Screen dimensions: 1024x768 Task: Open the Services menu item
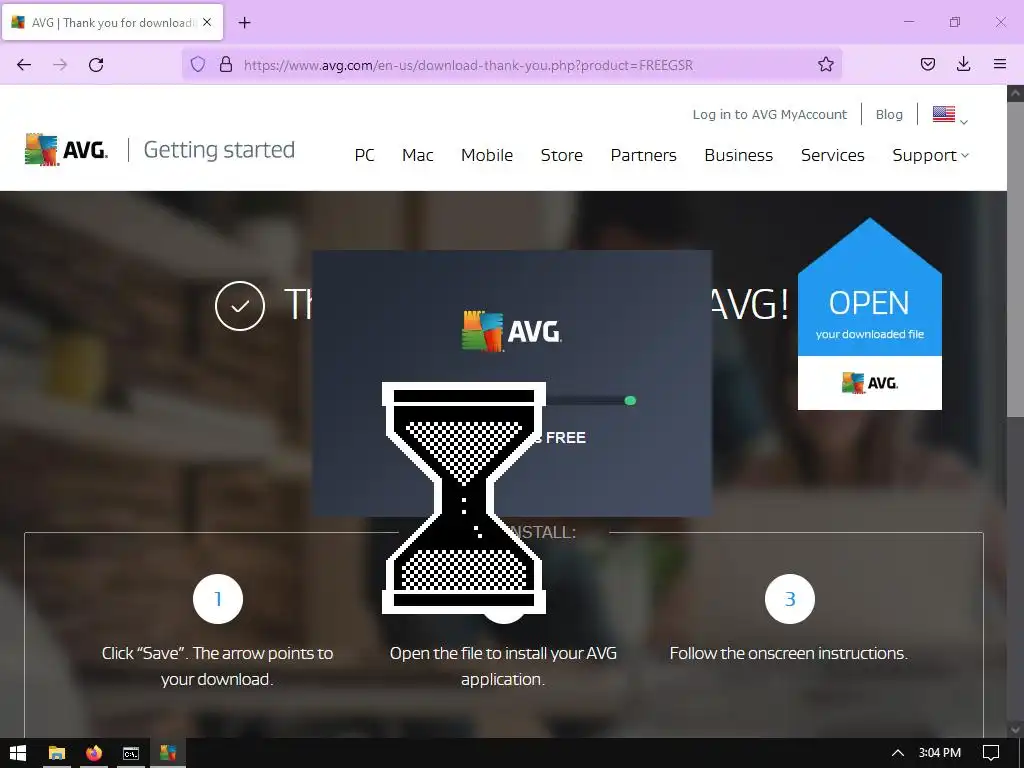click(833, 155)
